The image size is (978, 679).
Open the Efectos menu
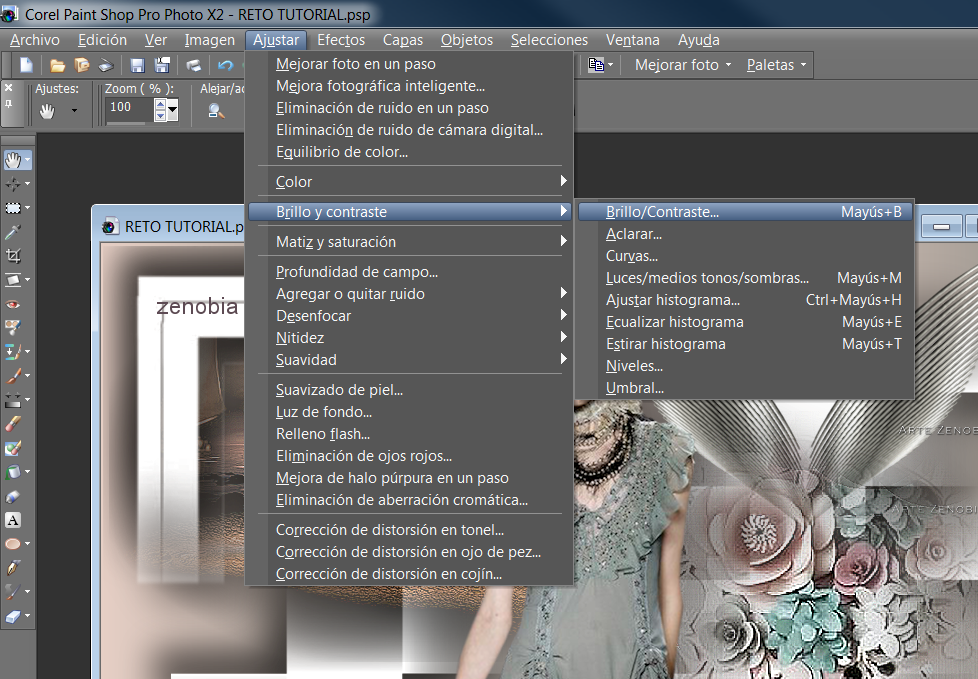pos(341,40)
